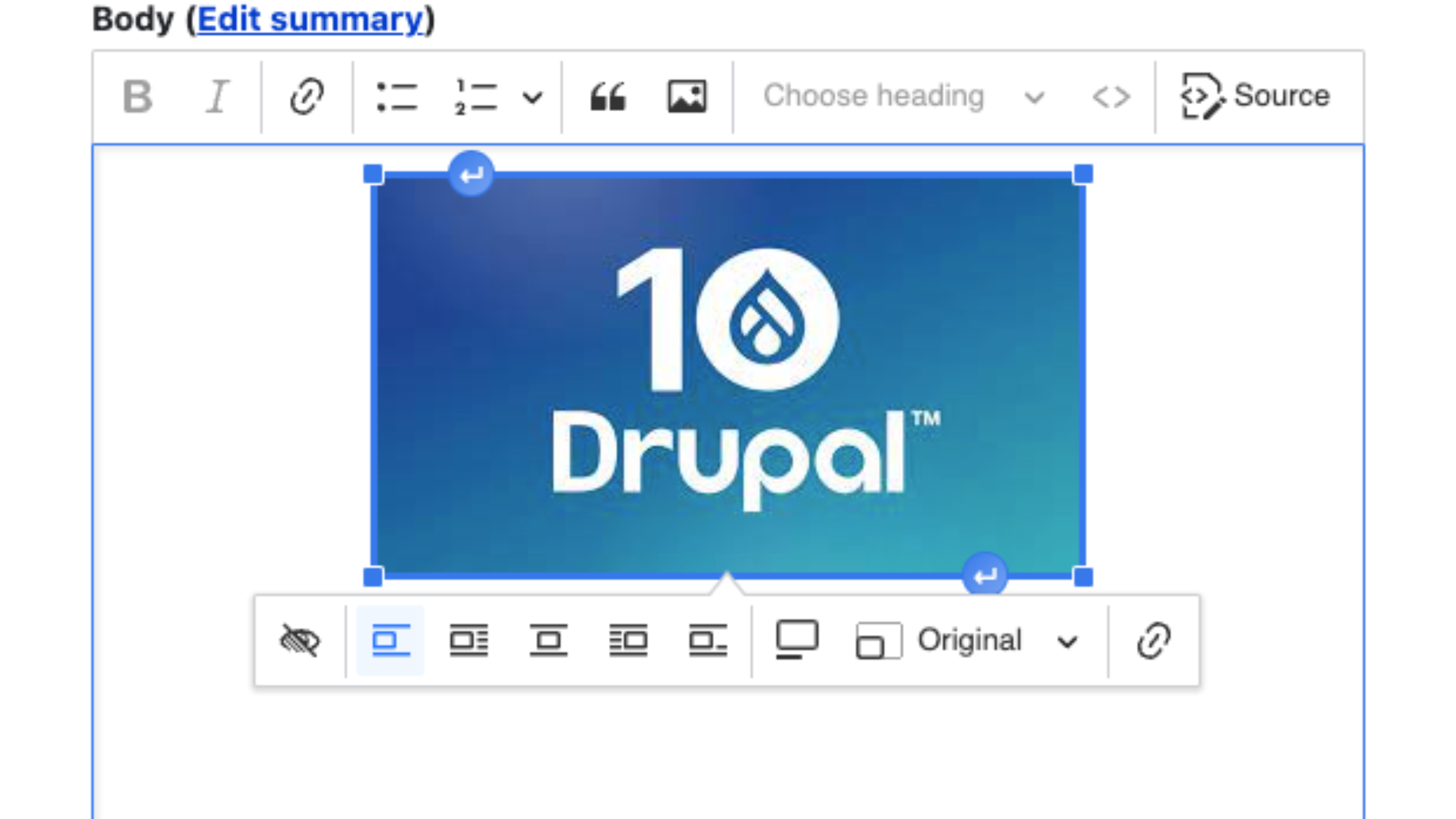
Task: Grab top-right image resize handle
Action: (x=1083, y=174)
